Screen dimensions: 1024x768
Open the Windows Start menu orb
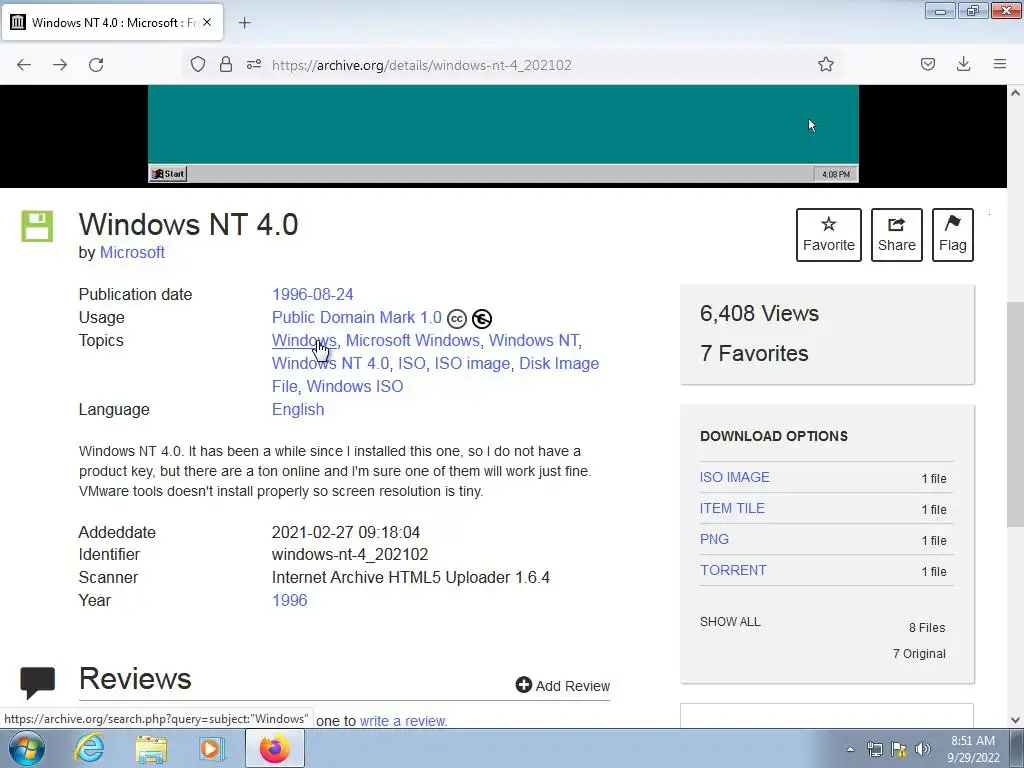coord(27,748)
